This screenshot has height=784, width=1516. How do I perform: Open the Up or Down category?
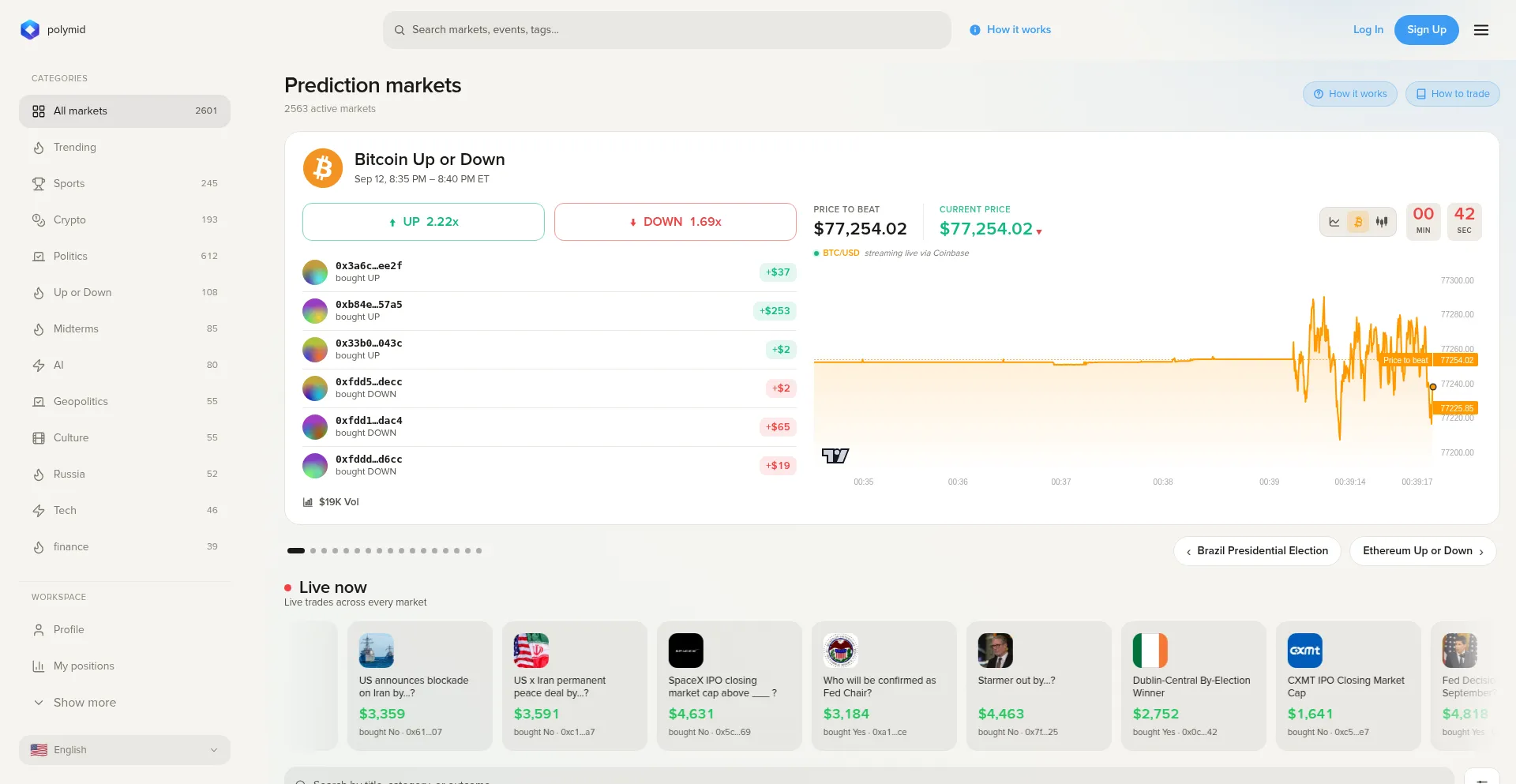tap(125, 293)
